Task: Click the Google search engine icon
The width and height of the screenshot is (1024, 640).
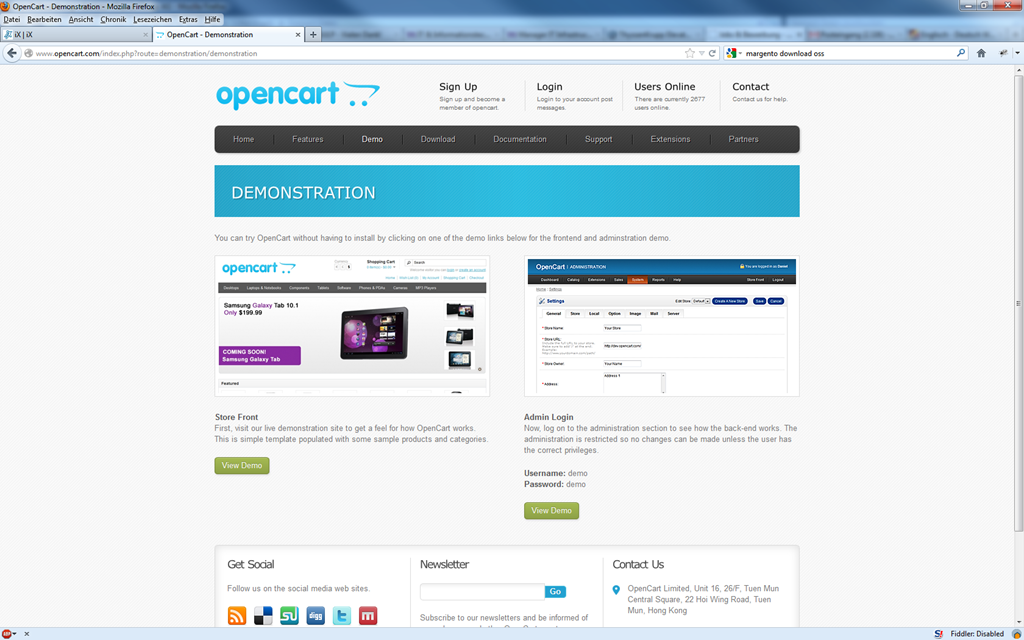Action: click(x=731, y=54)
